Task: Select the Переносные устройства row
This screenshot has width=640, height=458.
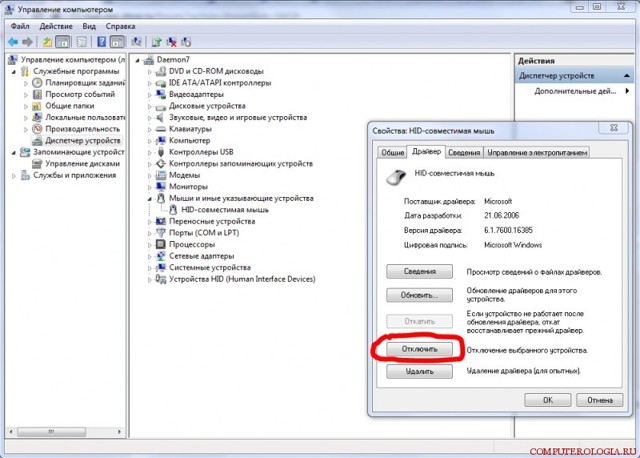Action: pyautogui.click(x=212, y=222)
